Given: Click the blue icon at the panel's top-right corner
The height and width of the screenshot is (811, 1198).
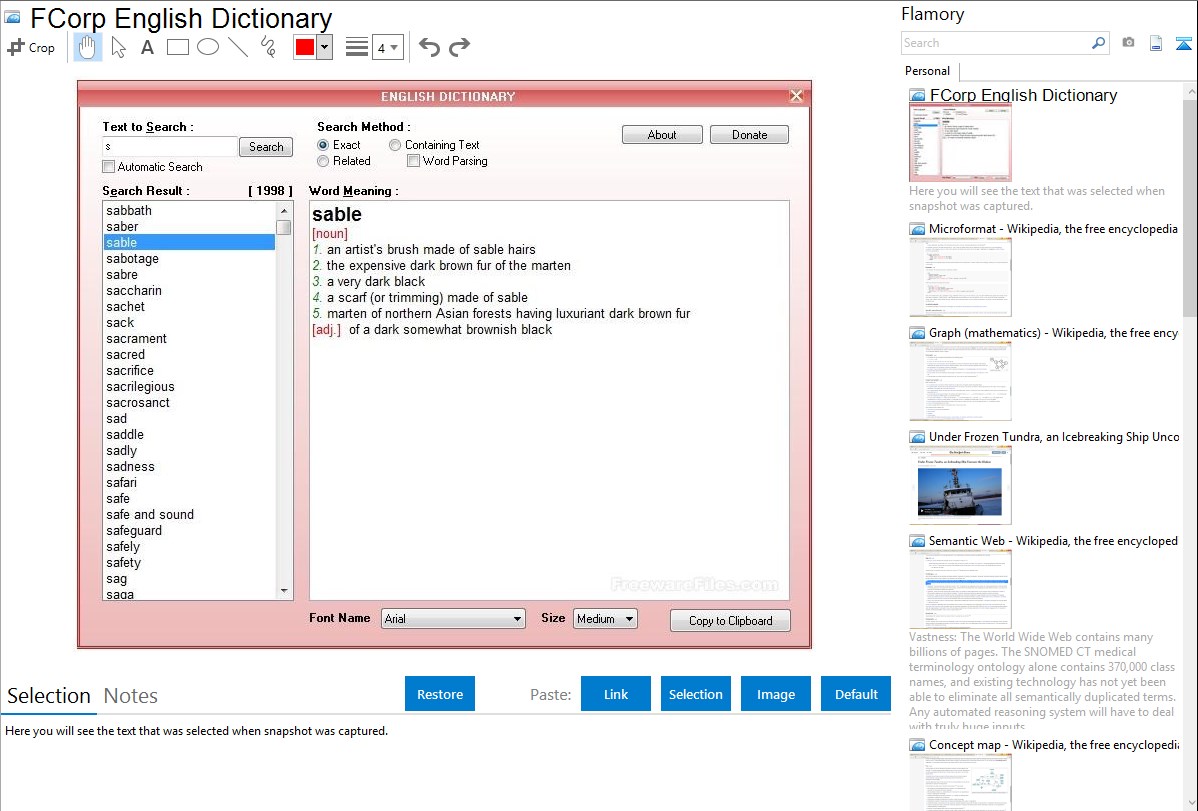Looking at the screenshot, I should tap(1183, 43).
